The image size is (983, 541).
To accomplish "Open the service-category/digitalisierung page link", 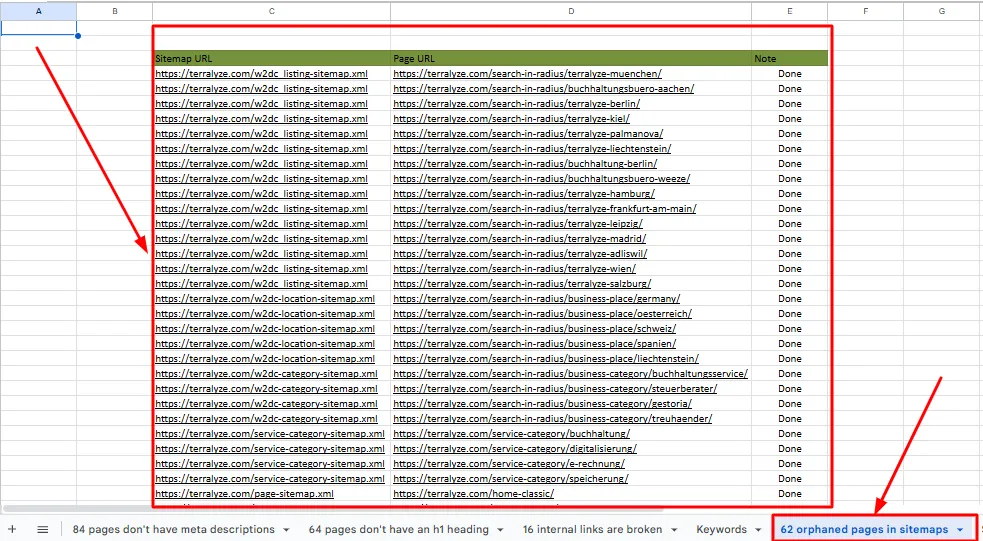I will [x=515, y=449].
